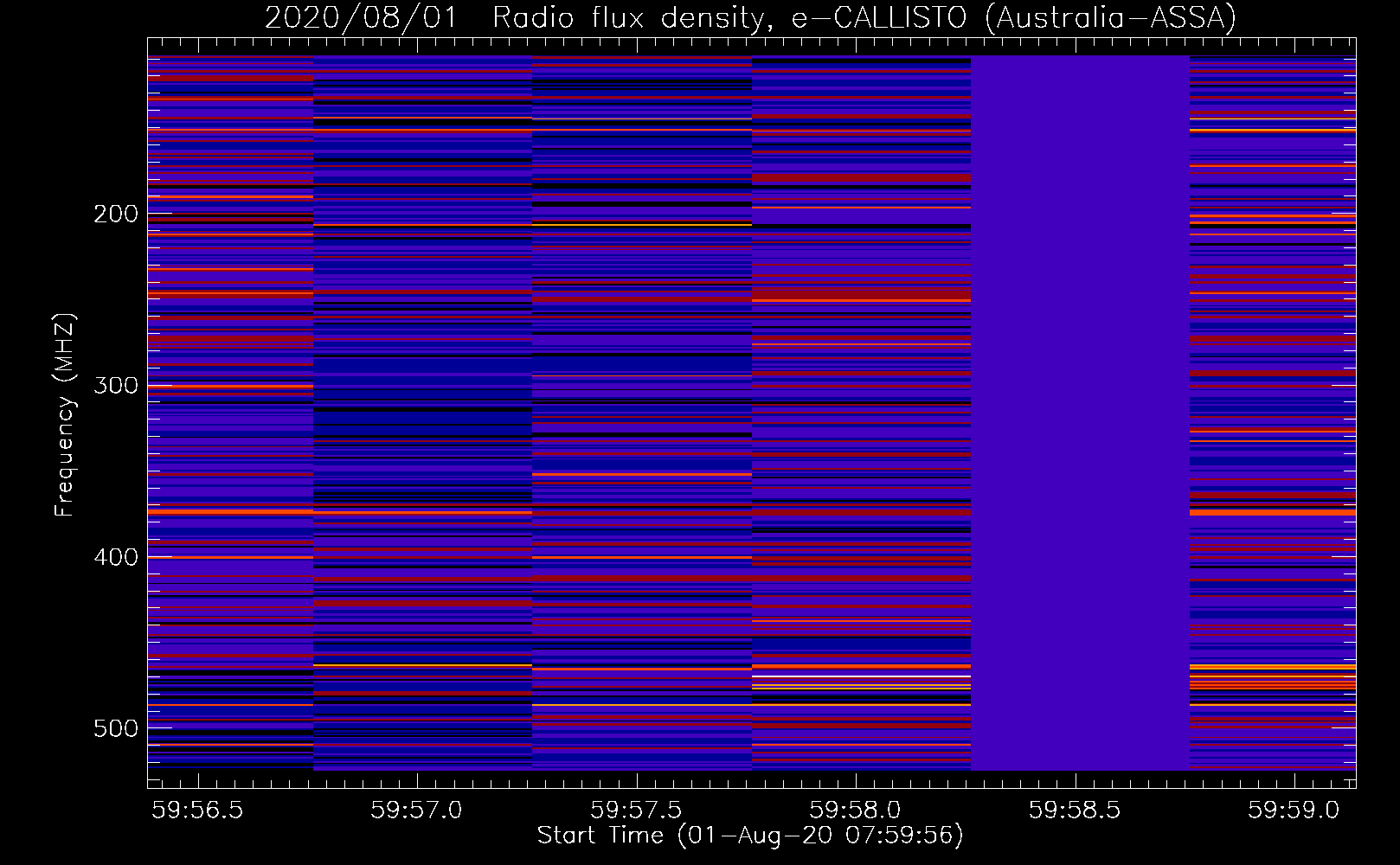Click the 400 frequency tick label
1400x865 pixels.
point(116,557)
